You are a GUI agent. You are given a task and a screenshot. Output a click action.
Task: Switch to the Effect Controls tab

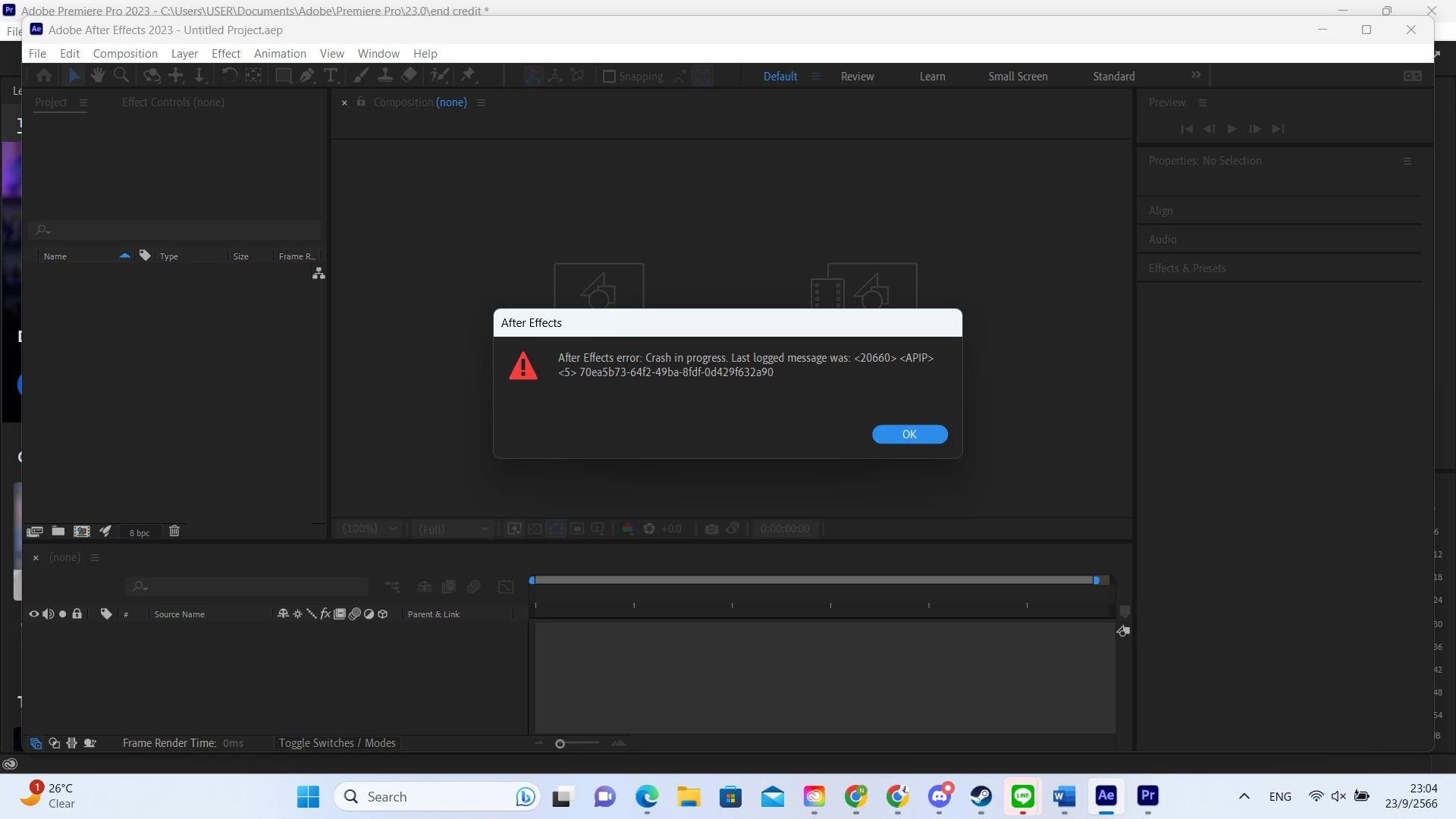click(173, 102)
